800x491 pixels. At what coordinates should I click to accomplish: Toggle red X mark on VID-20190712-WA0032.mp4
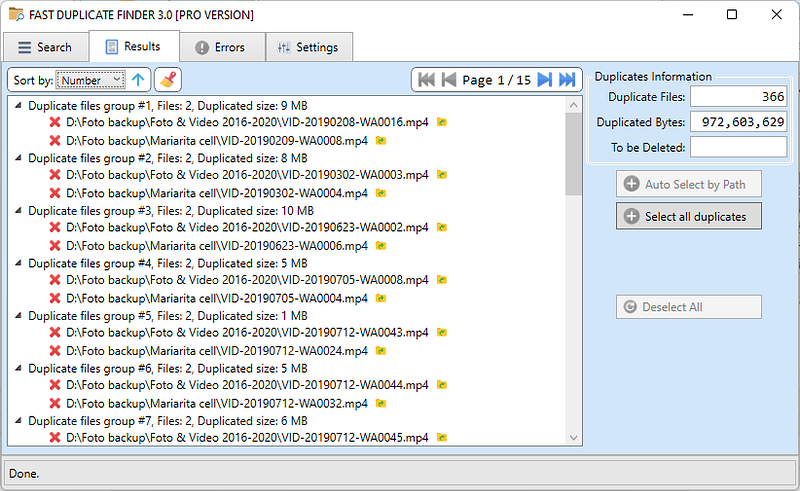click(x=55, y=403)
